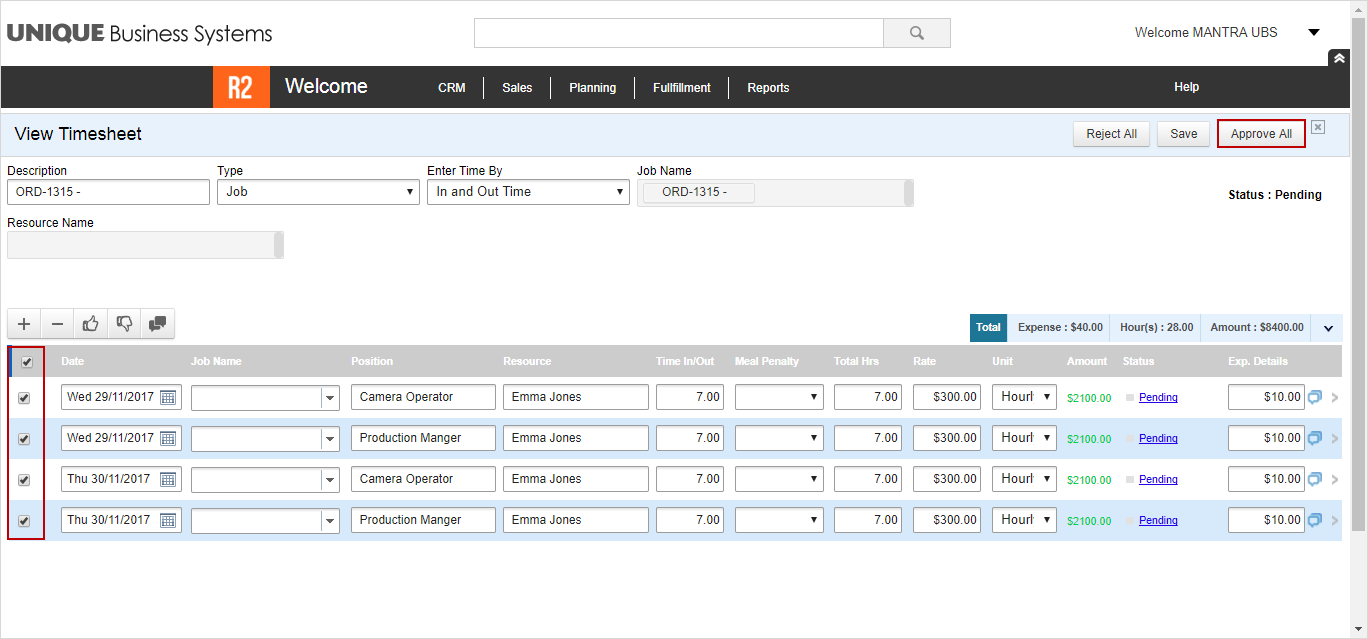Remove selected row using minus icon

coord(57,323)
